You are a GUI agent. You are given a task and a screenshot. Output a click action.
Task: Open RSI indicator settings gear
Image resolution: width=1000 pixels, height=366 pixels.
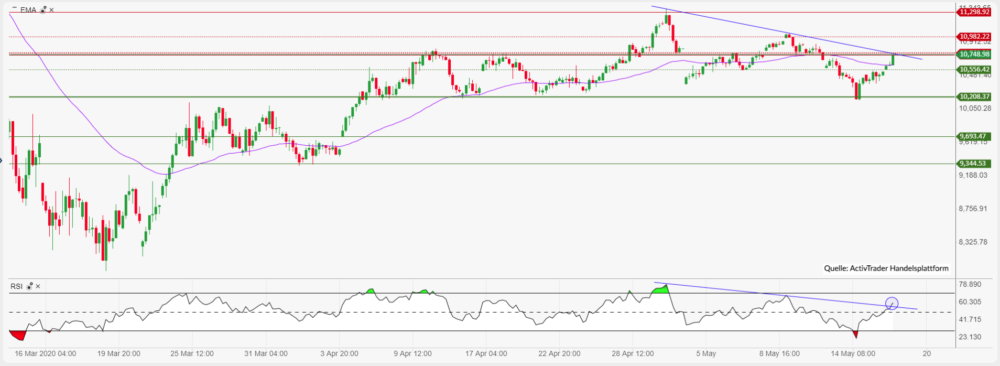point(29,286)
